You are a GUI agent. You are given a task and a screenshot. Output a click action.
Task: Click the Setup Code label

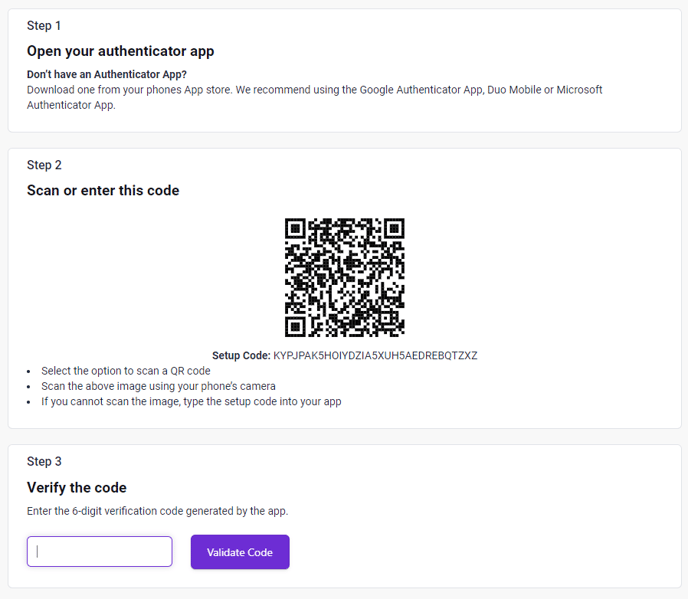tap(241, 355)
